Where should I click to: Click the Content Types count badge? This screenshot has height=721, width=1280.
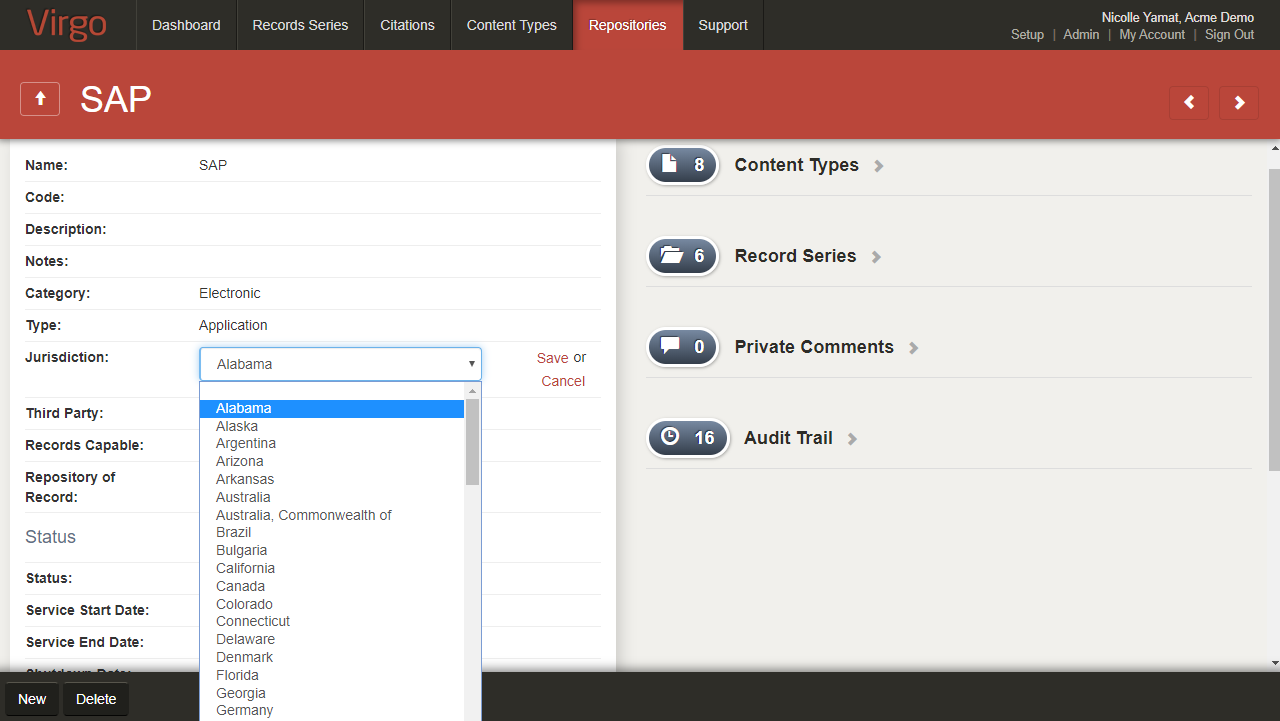(683, 165)
